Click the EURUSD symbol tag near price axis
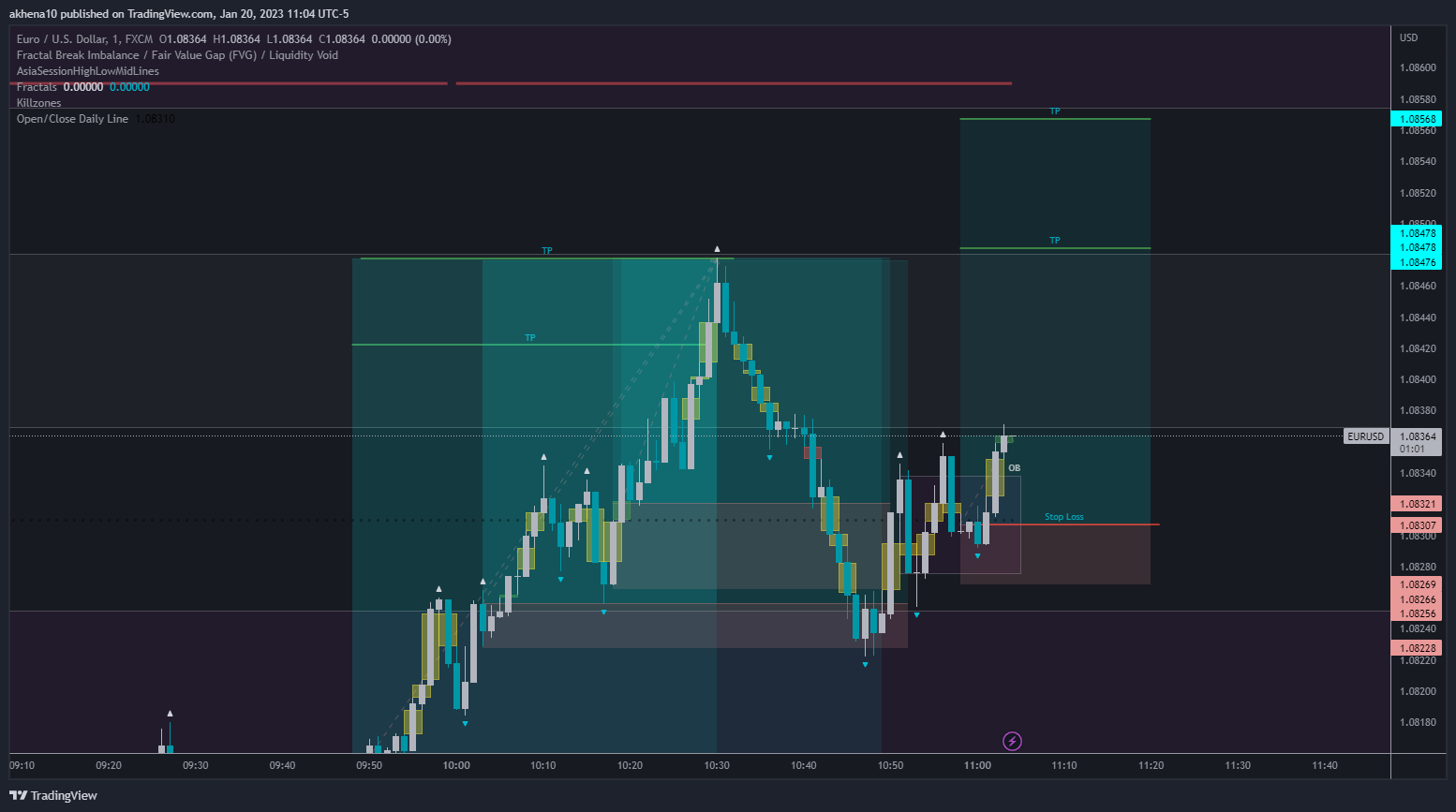The image size is (1456, 812). coord(1365,436)
